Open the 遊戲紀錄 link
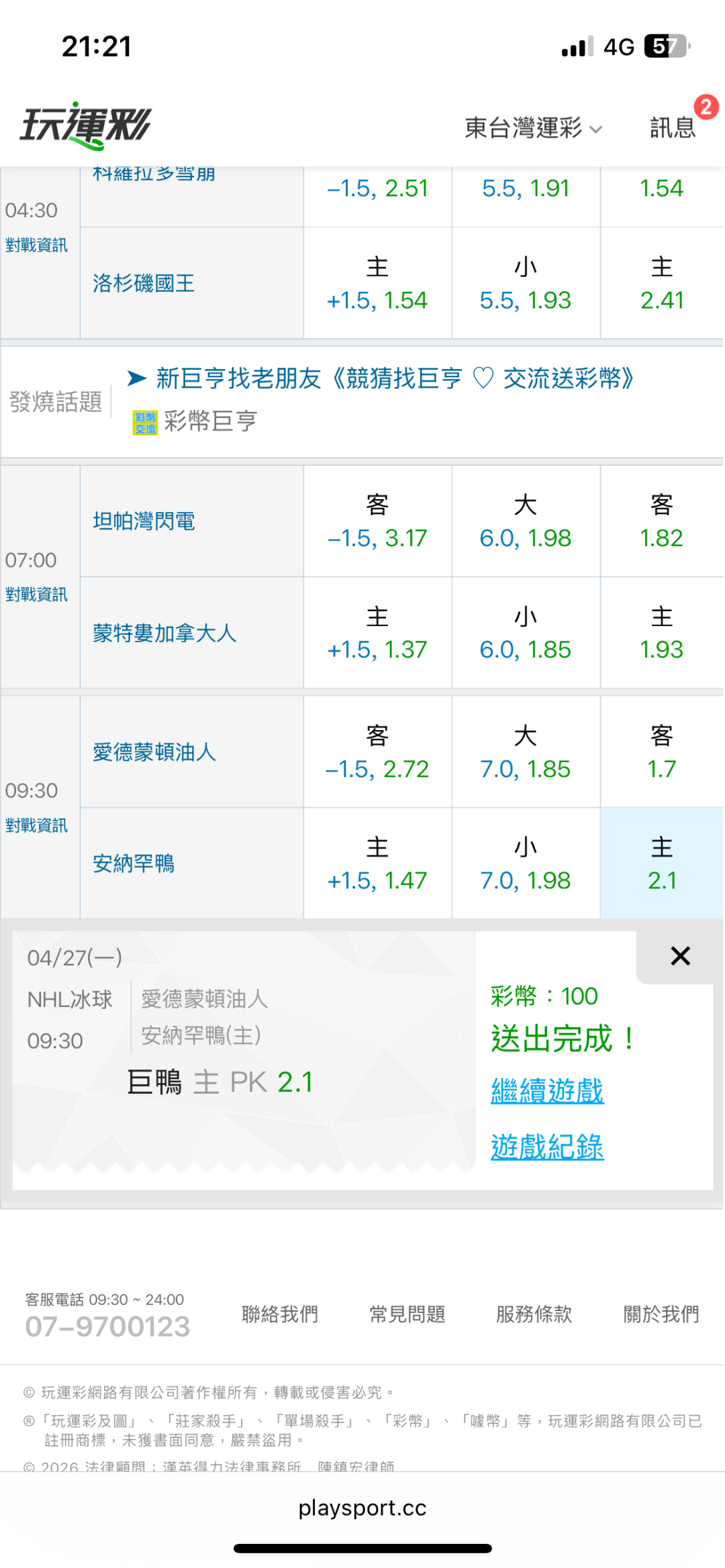Image resolution: width=725 pixels, height=1568 pixels. (547, 1147)
